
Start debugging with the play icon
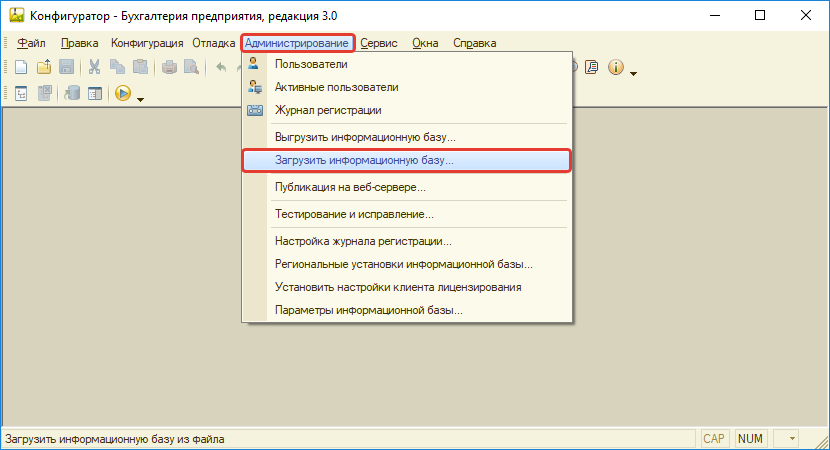pos(123,94)
